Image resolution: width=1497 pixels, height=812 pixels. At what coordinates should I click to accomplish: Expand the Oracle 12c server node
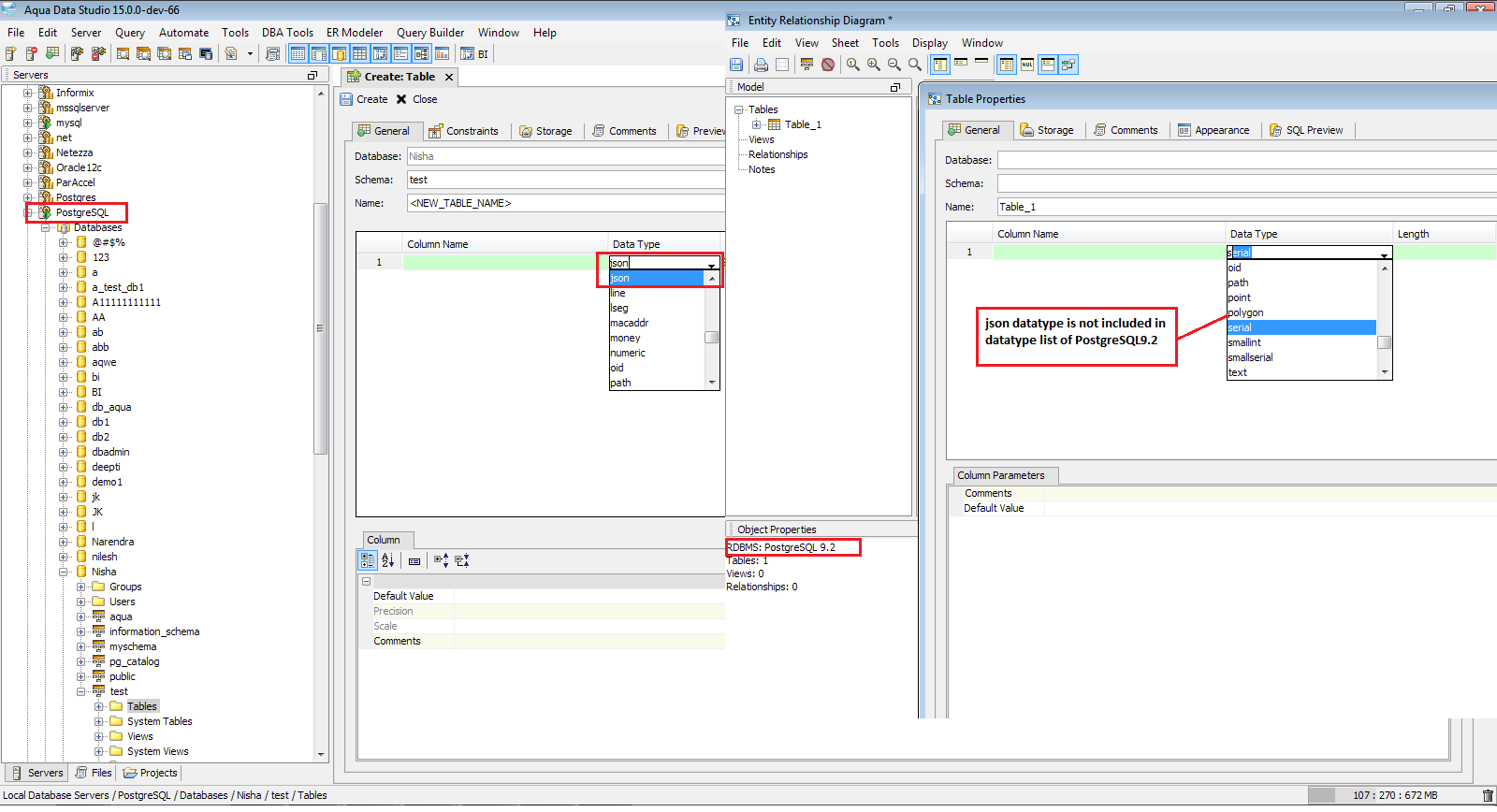(28, 167)
